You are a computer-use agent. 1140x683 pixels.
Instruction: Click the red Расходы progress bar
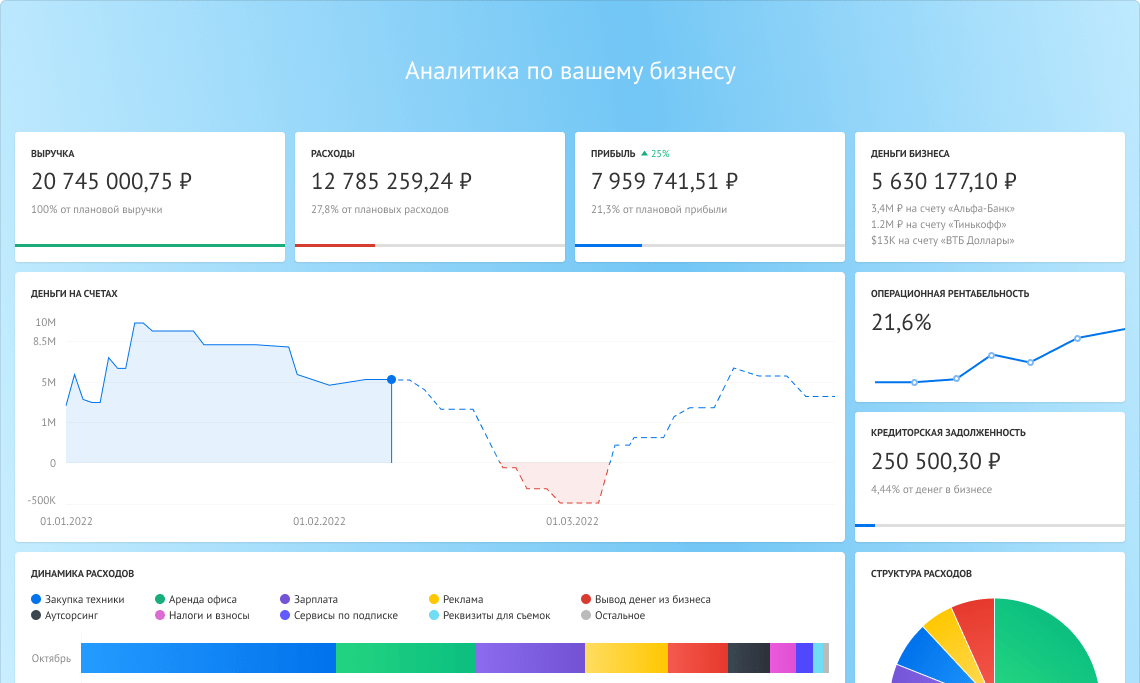(x=335, y=246)
